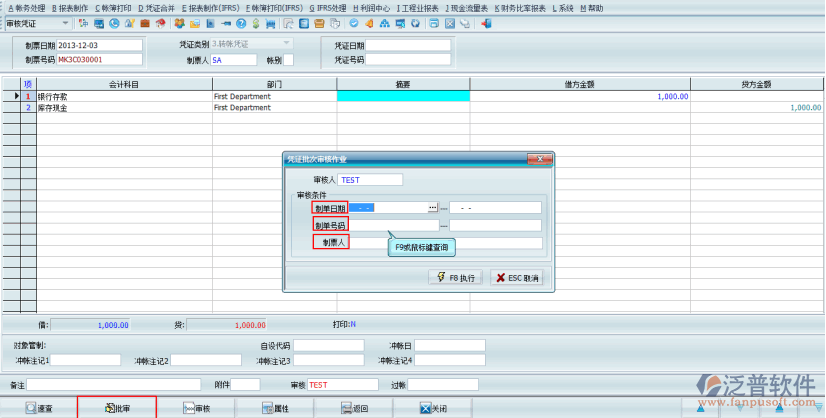Click the 批审 batch audit button

pos(117,408)
